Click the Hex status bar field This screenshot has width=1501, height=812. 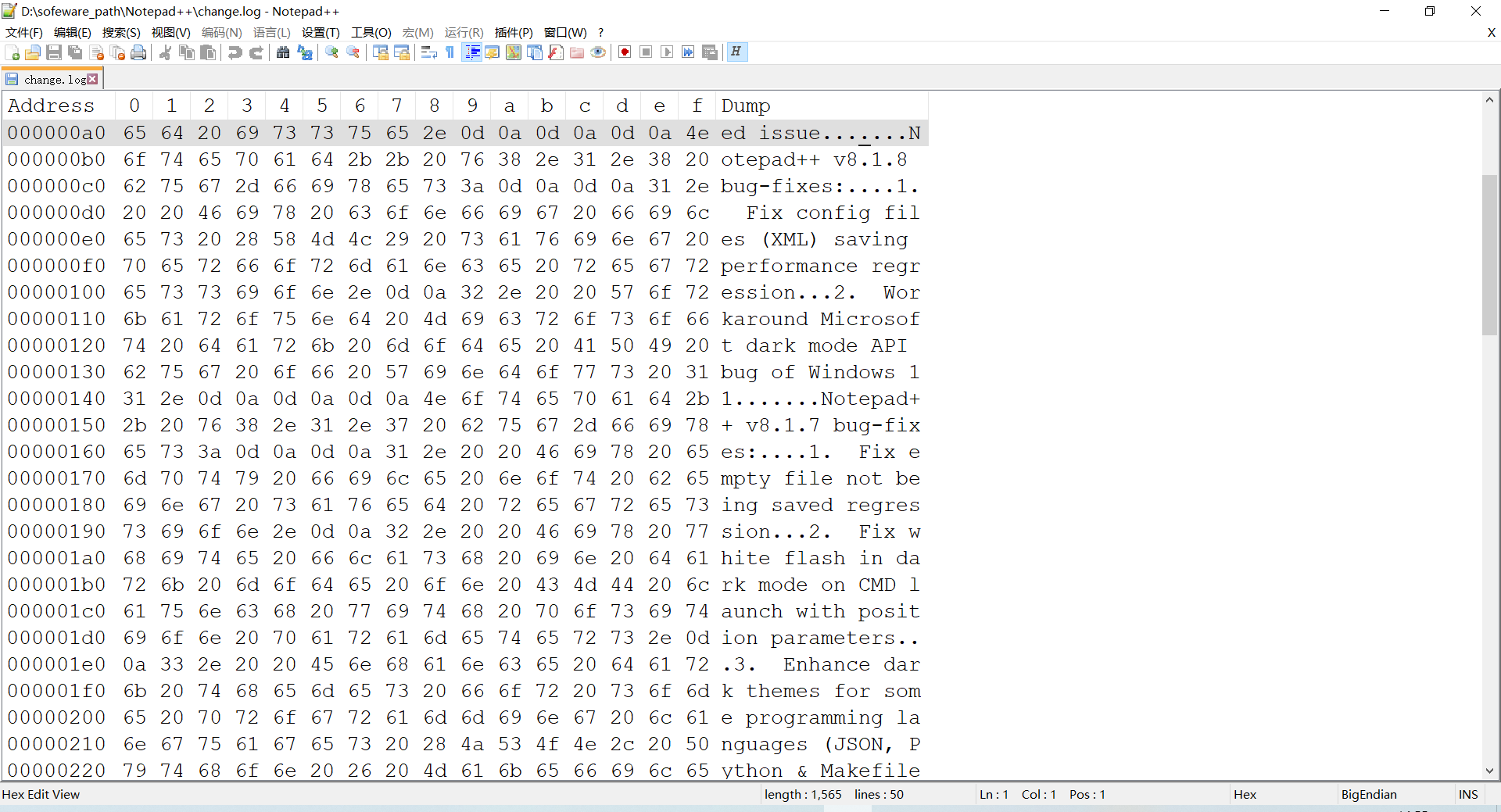tap(1245, 794)
